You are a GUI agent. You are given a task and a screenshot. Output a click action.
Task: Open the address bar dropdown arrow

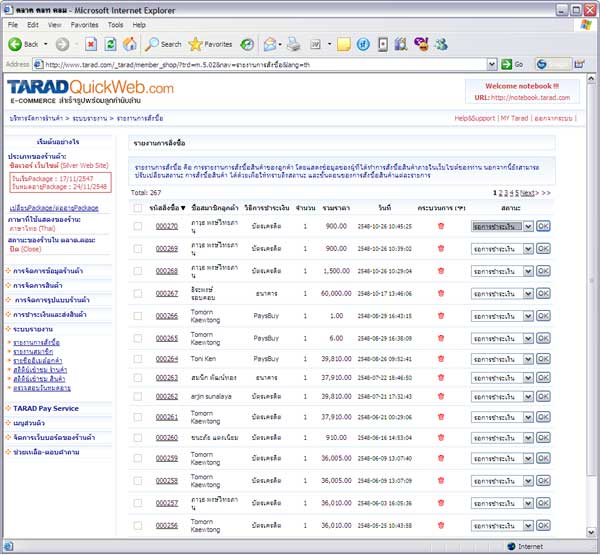(x=492, y=64)
